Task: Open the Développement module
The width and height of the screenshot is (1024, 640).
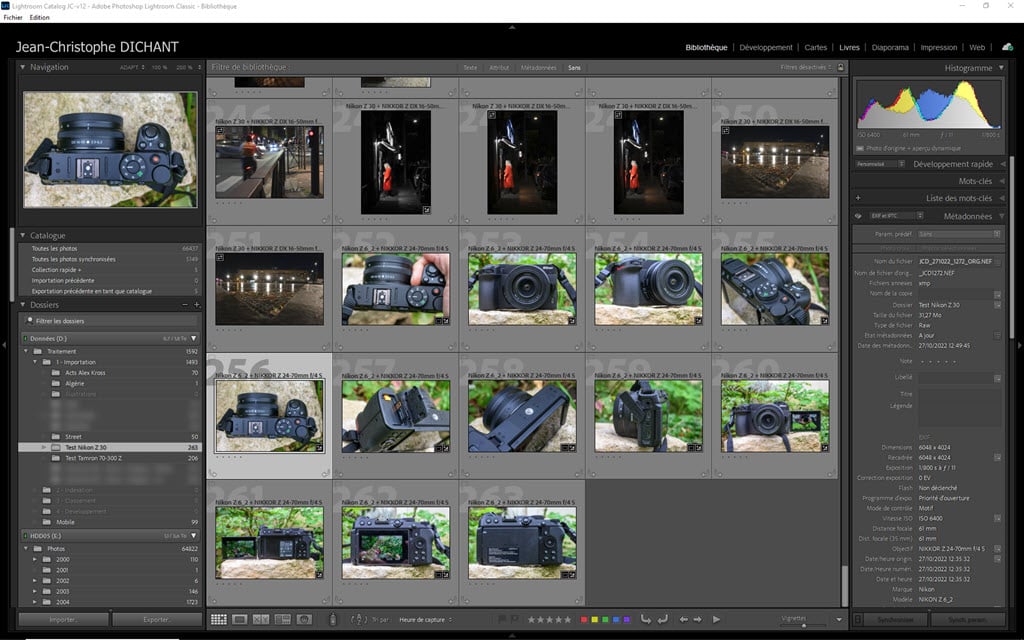Action: click(x=765, y=47)
